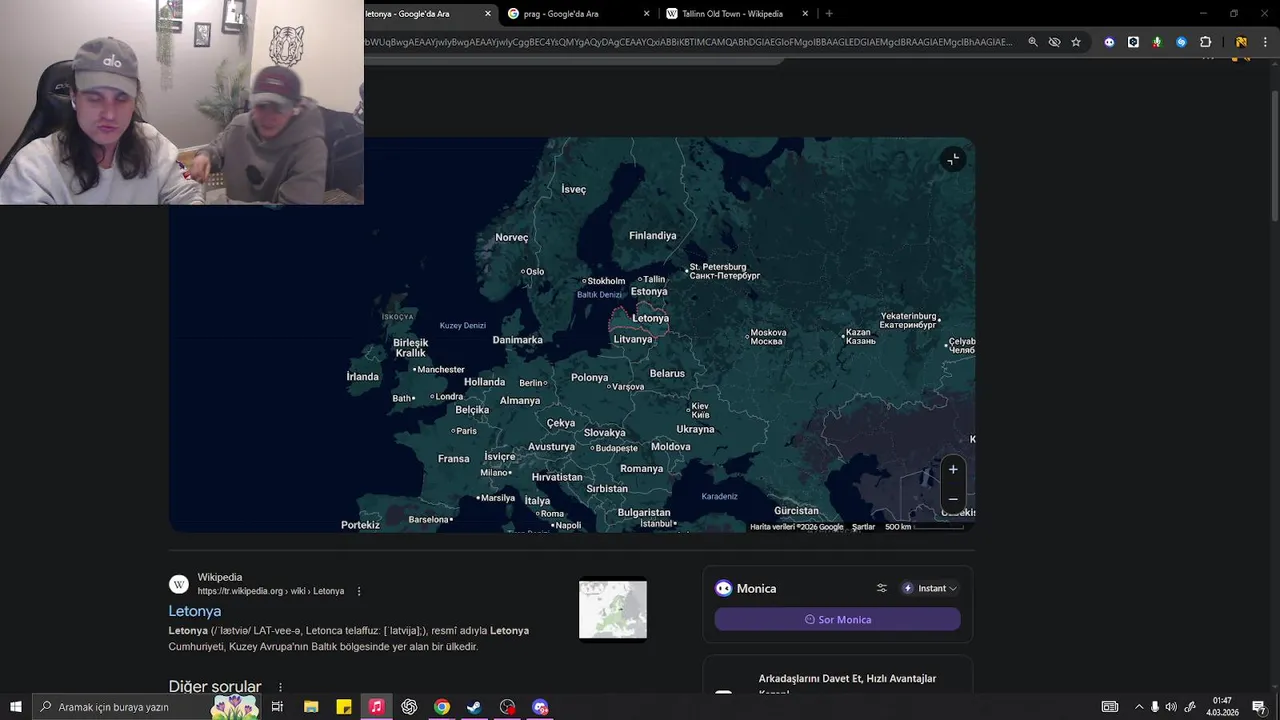Open the pink music app in taskbar
The height and width of the screenshot is (720, 1280).
pos(376,707)
